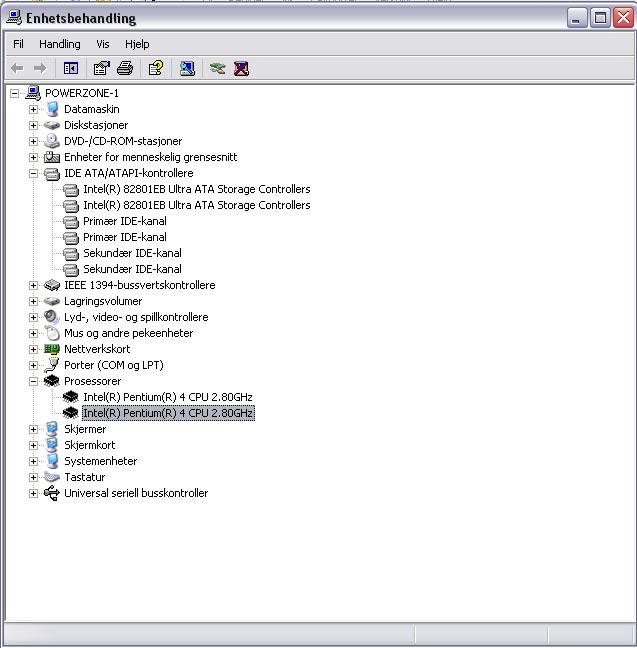Expand the Tastatur node
The height and width of the screenshot is (648, 637).
coord(33,477)
